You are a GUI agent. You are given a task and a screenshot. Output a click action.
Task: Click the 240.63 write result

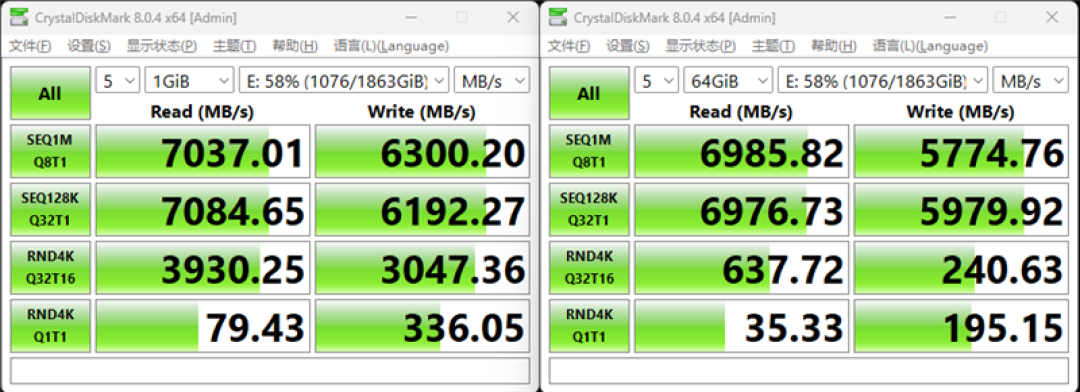pyautogui.click(x=961, y=267)
